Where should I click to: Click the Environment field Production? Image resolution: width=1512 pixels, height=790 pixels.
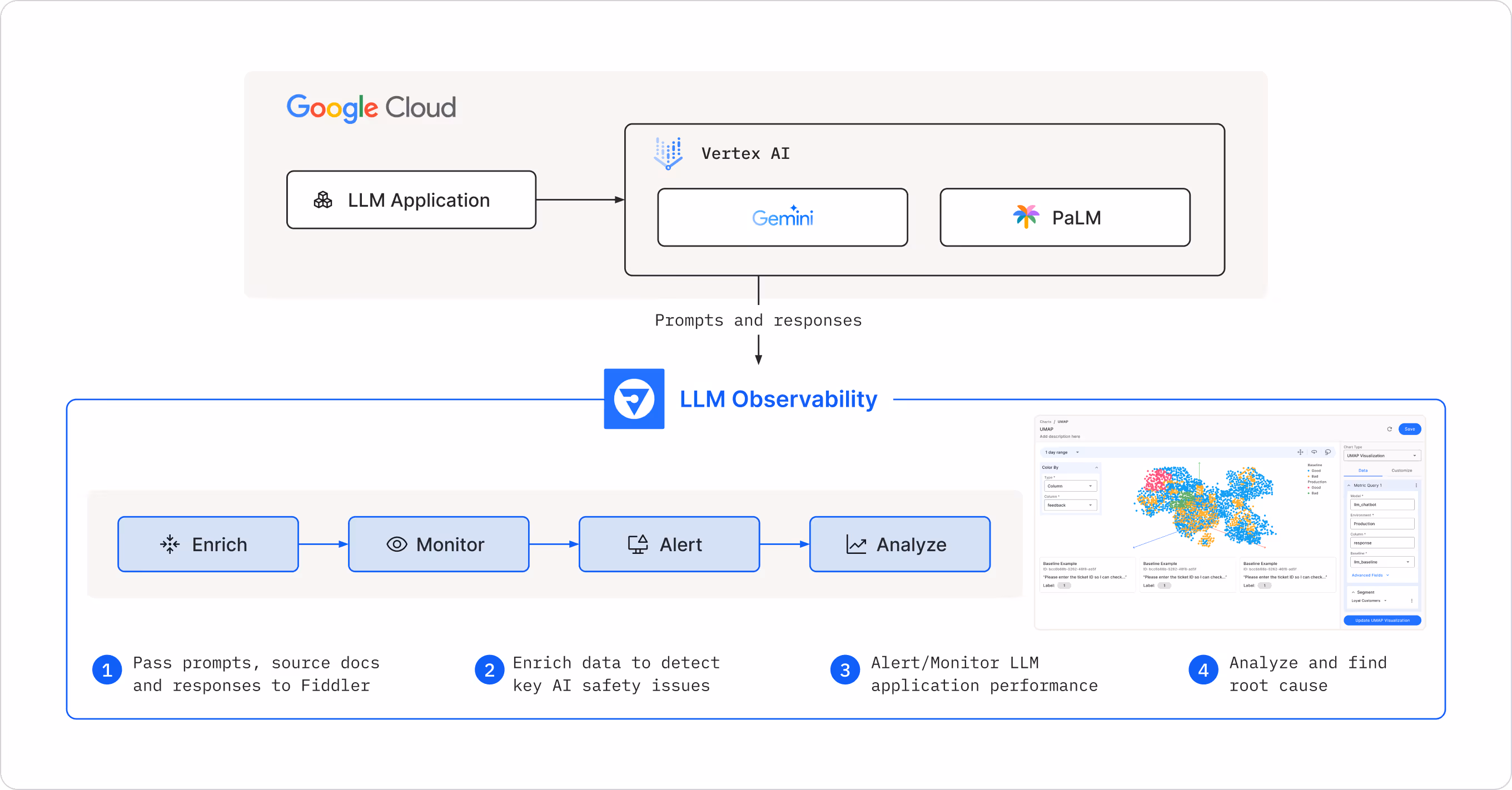[1382, 524]
